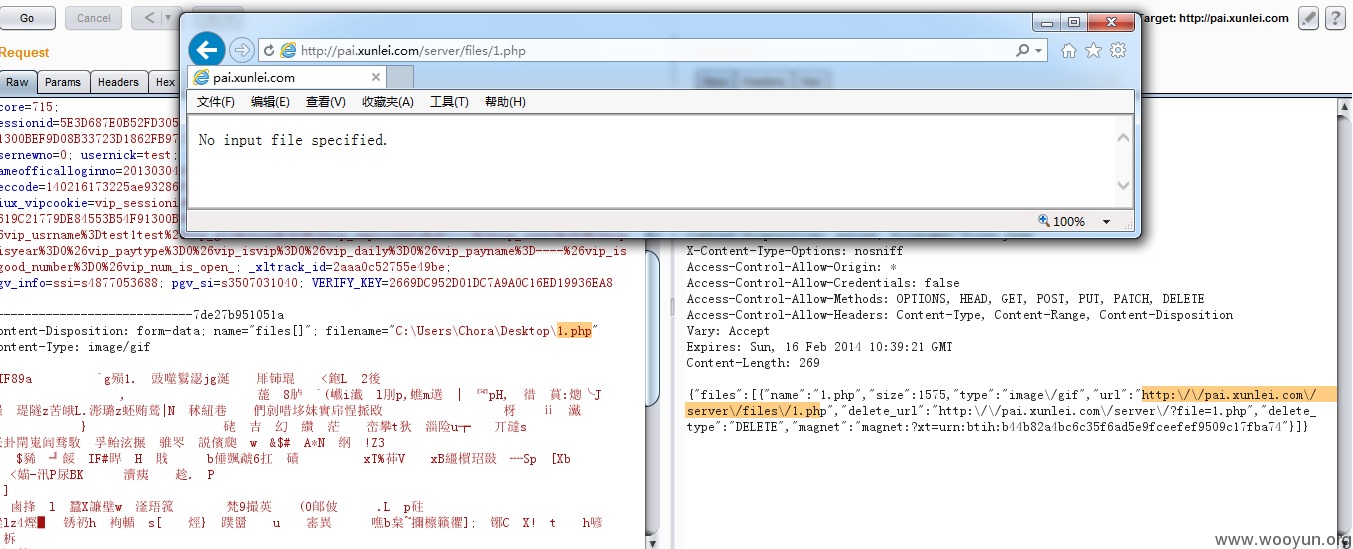Click the pencil edit target icon
Viewport: 1353px width, 549px height.
click(x=1308, y=18)
